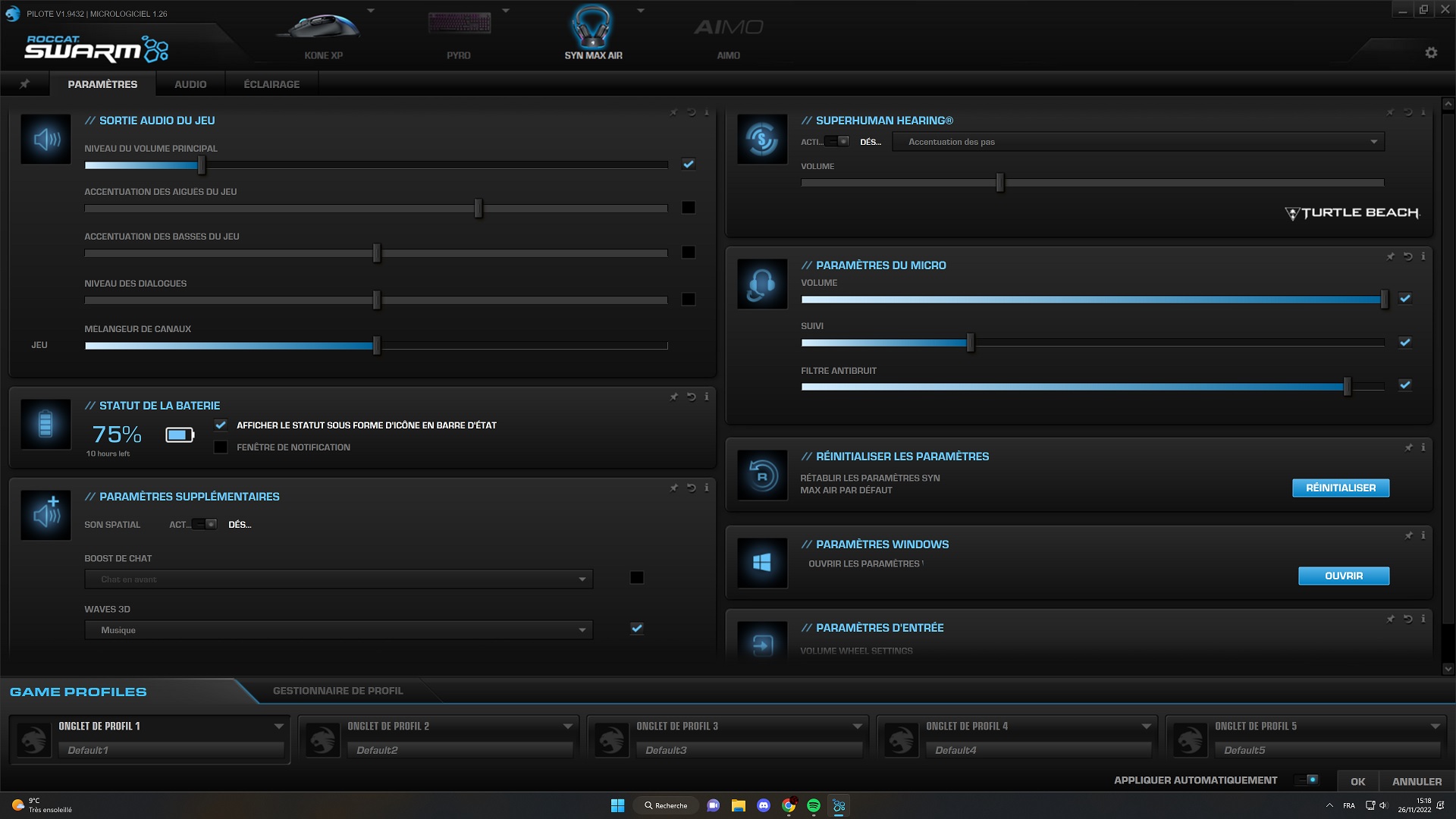1456x819 pixels.
Task: Click Mélangeur de Canaux slider handle
Action: [x=377, y=345]
